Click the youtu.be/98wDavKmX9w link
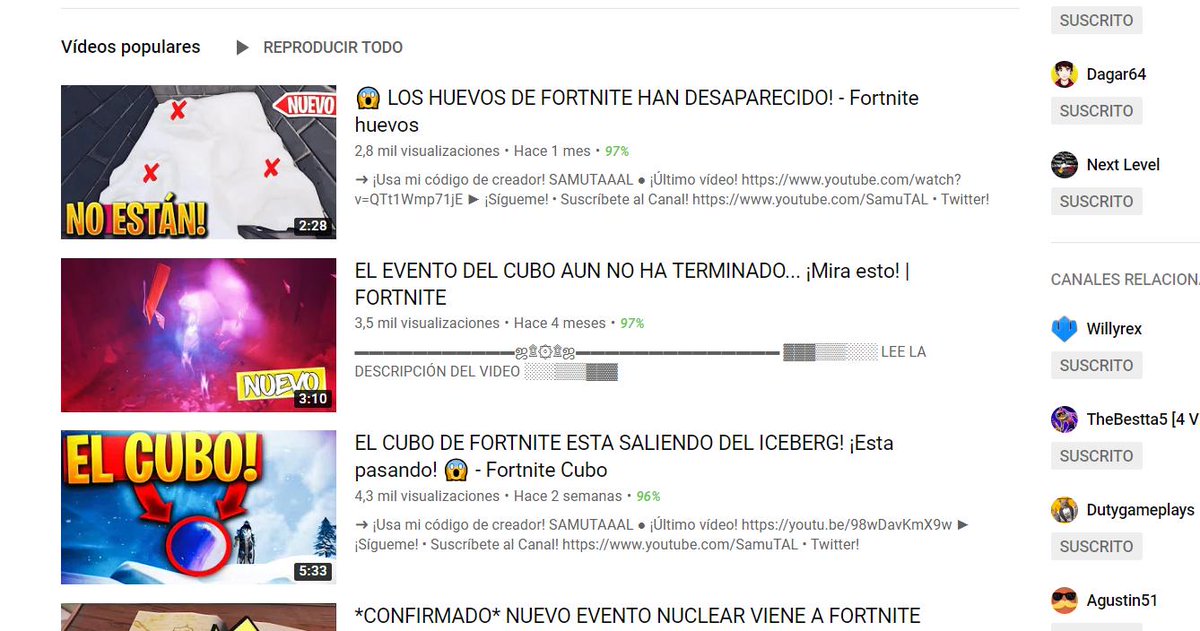Screen dimensions: 1200x631 tap(846, 525)
